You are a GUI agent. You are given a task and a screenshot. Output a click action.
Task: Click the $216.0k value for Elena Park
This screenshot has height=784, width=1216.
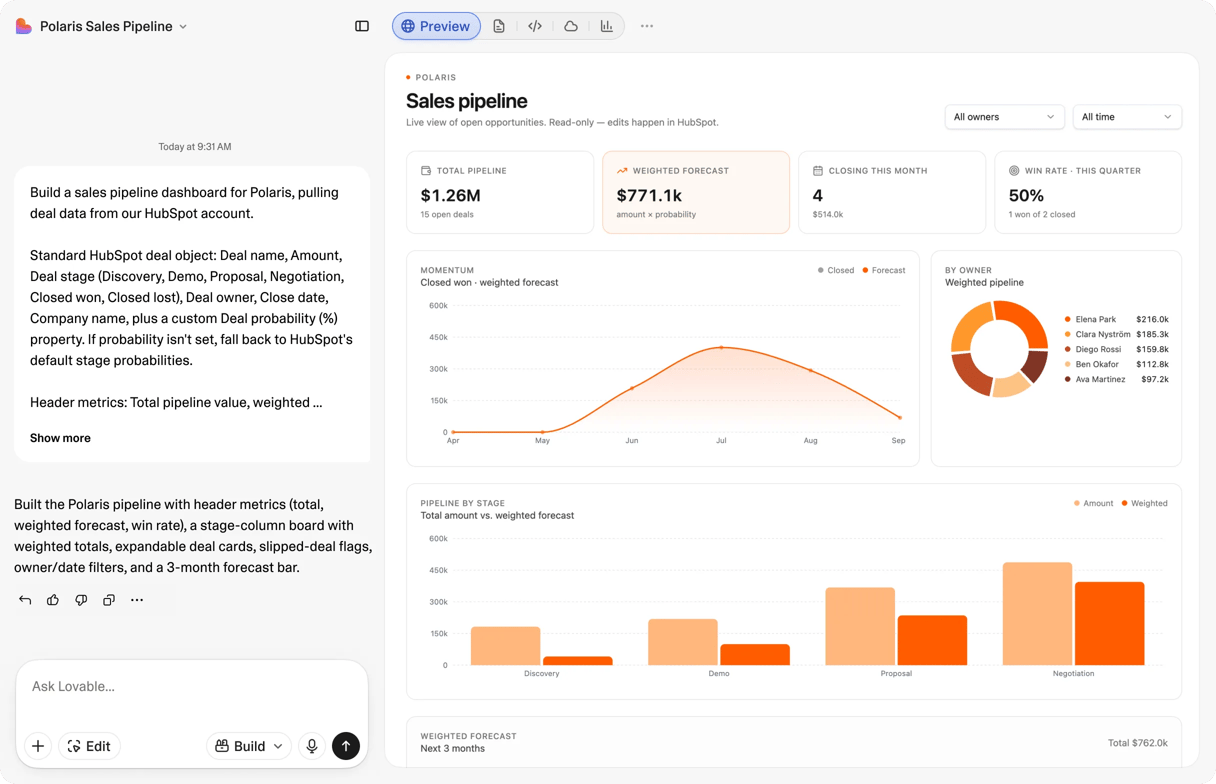[1152, 319]
